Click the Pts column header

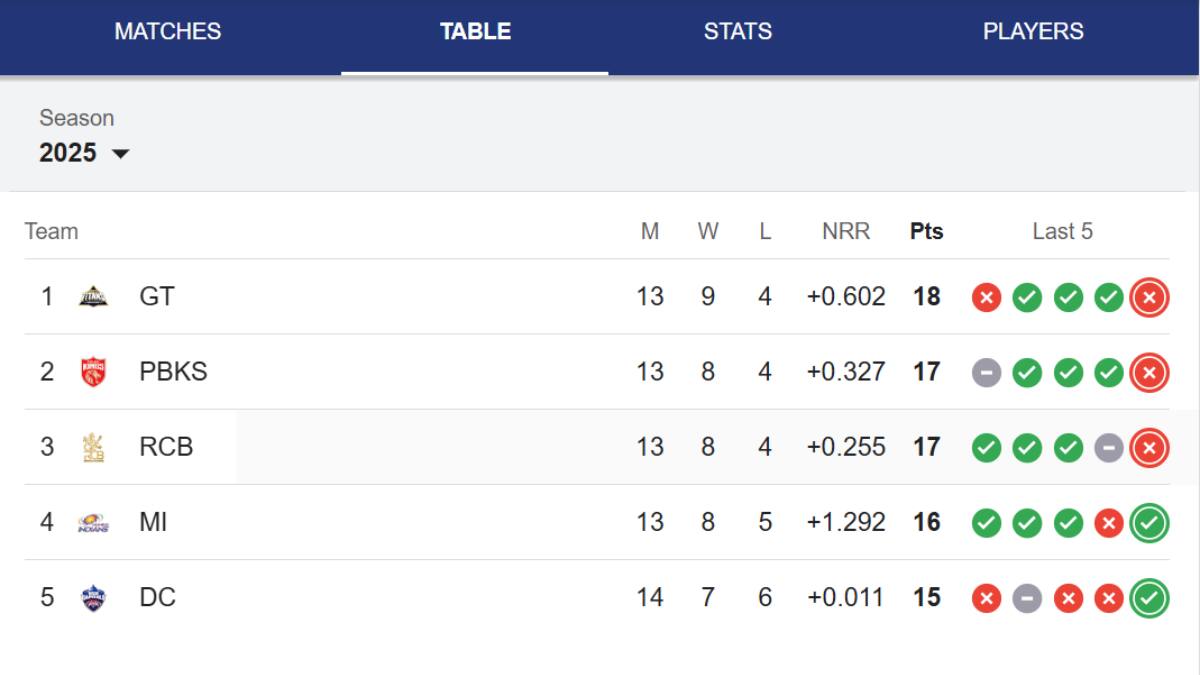[926, 232]
